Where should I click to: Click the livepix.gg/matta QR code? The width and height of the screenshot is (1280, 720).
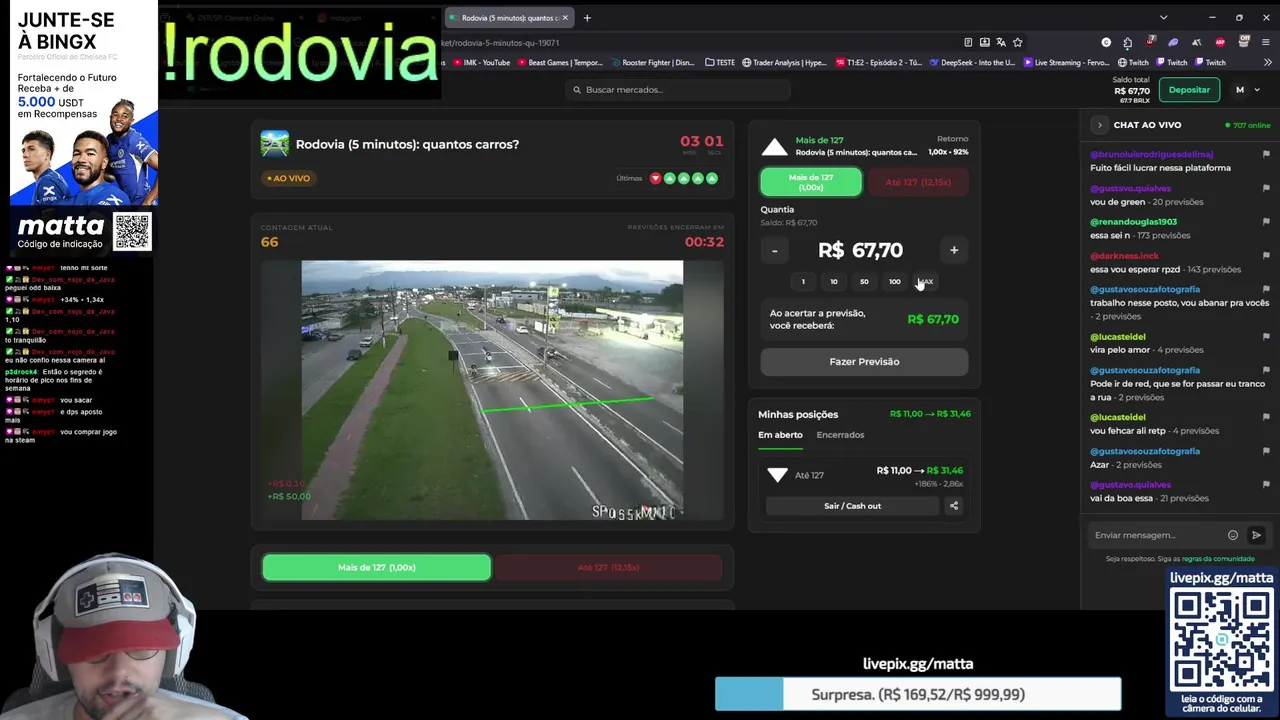[1222, 640]
